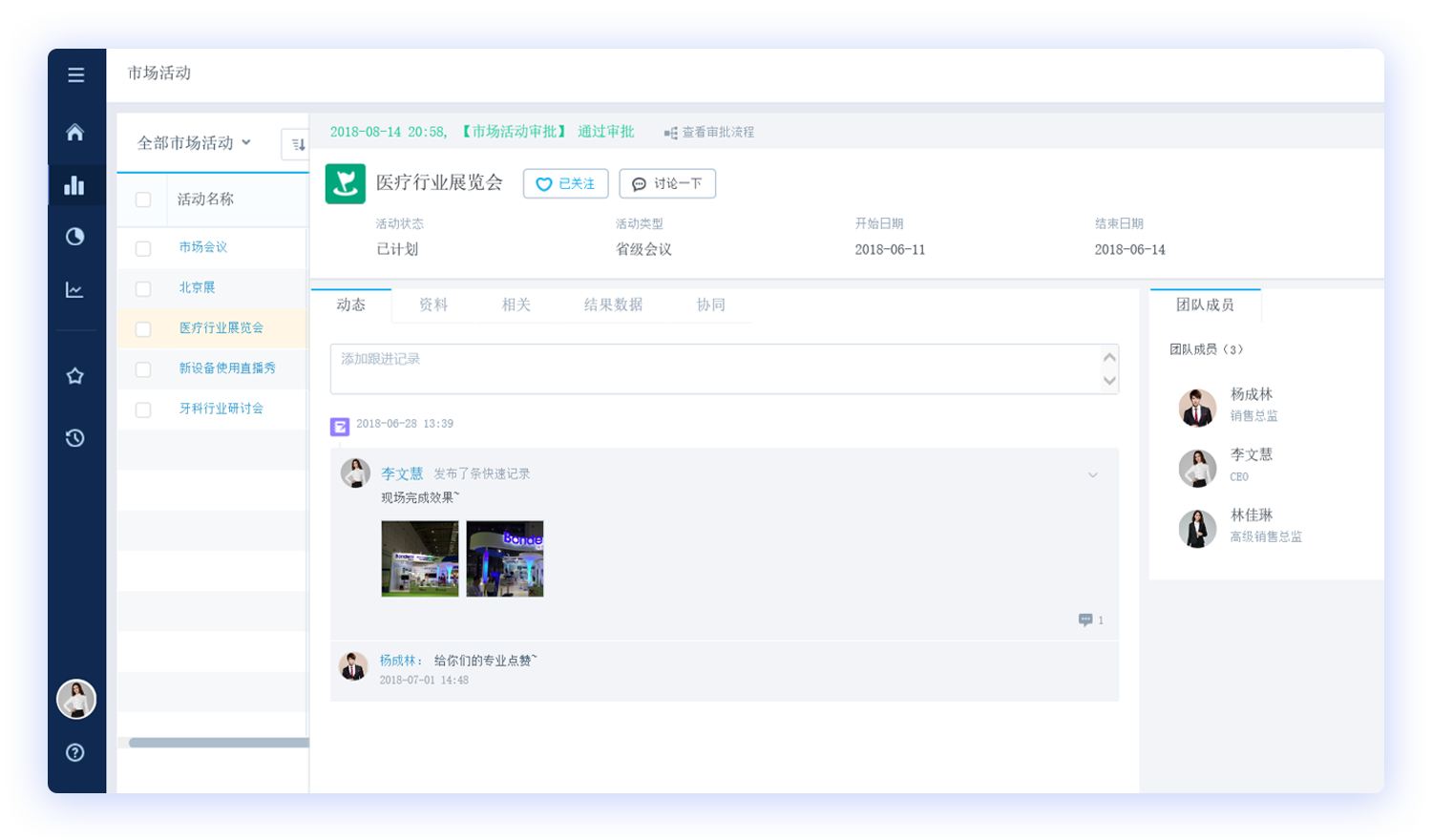This screenshot has height=840, width=1432.
Task: Open the 医疗行业展览会 link in the list
Action: pos(221,327)
